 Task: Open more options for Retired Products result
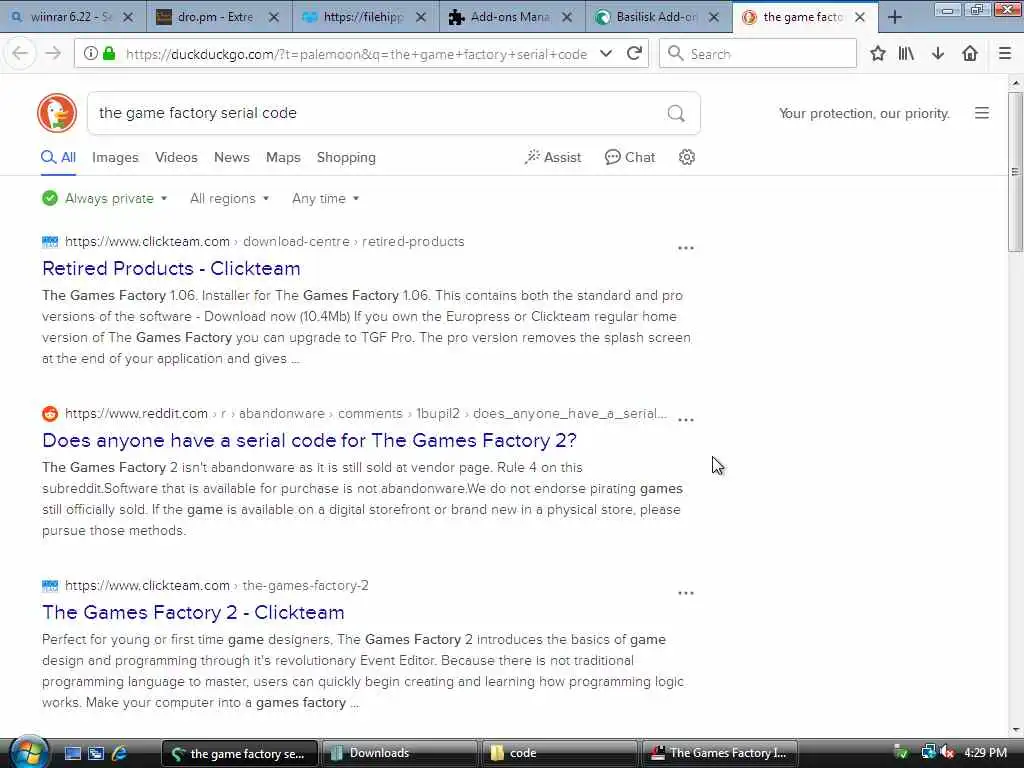[686, 248]
